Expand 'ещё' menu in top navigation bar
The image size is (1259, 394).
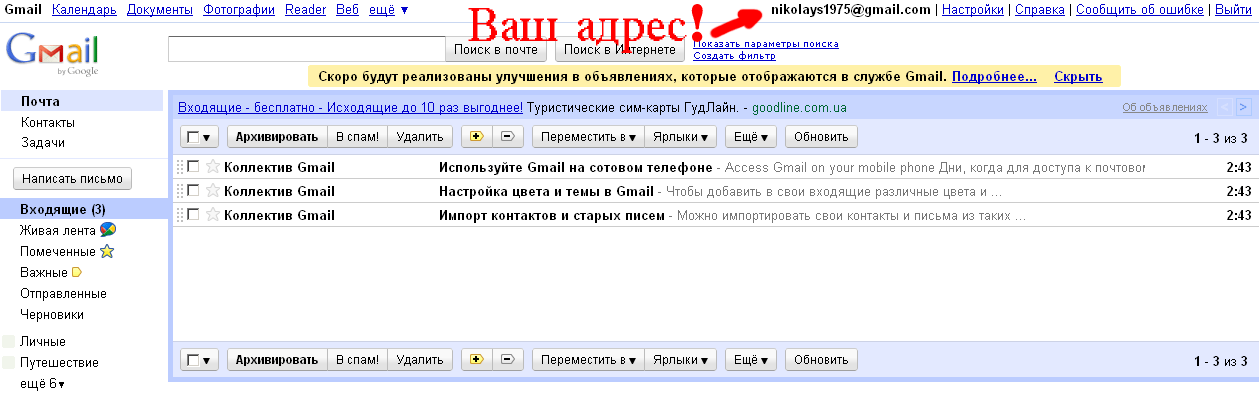point(389,9)
